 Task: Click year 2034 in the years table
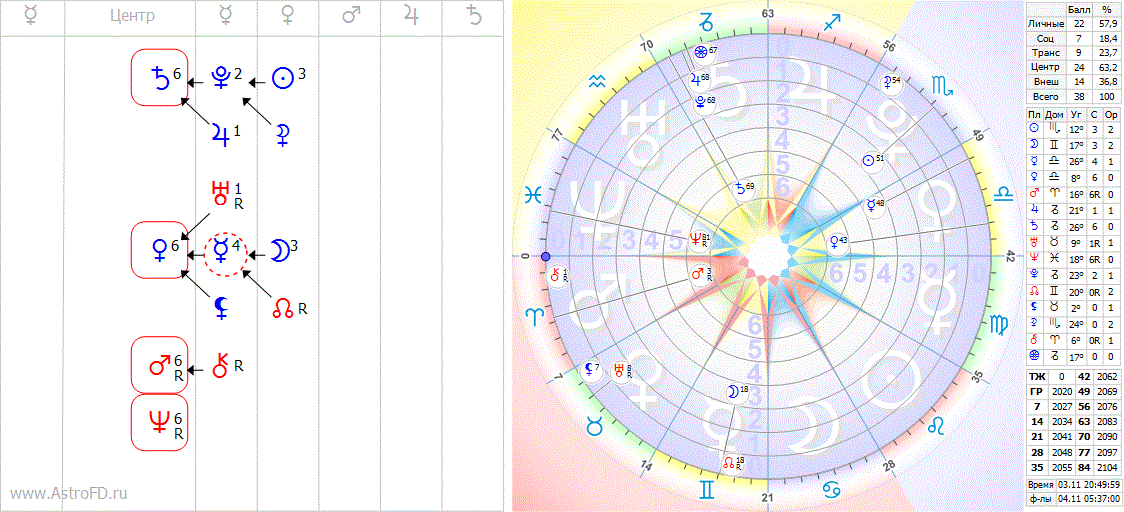[1062, 421]
